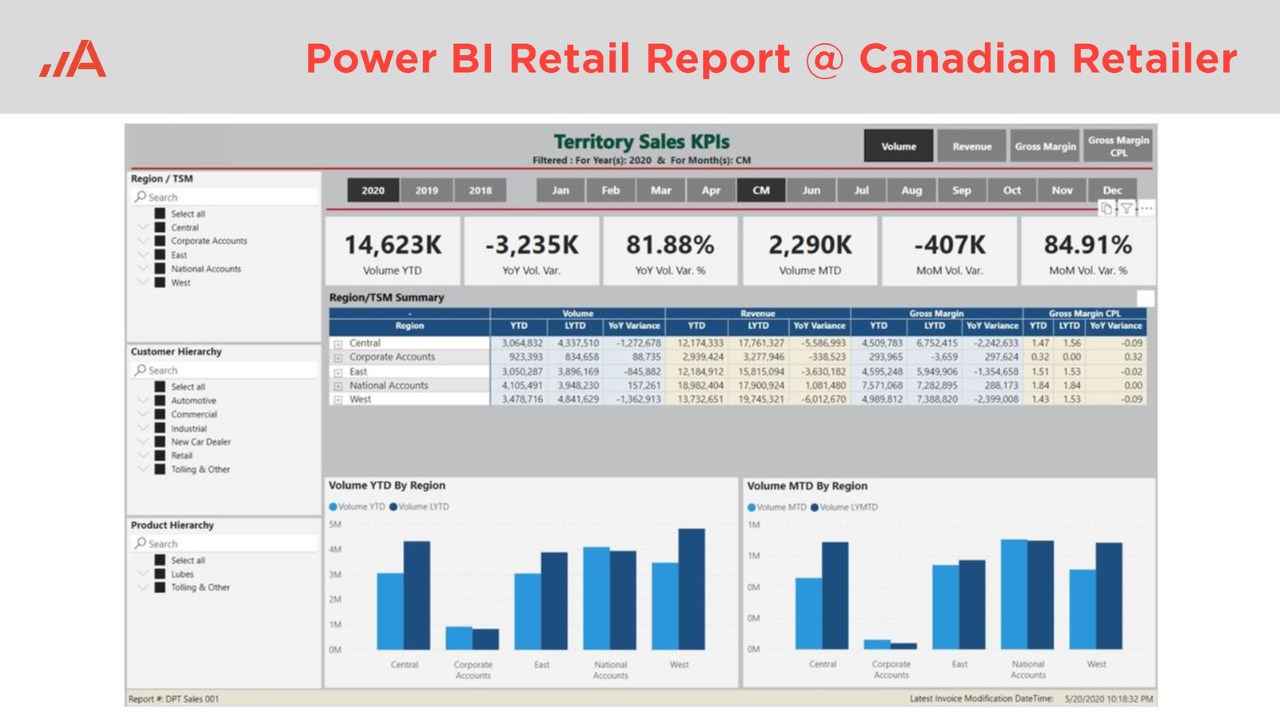Expand the Lubes chevron in Product Hierarchy
The width and height of the screenshot is (1280, 720).
[x=143, y=574]
